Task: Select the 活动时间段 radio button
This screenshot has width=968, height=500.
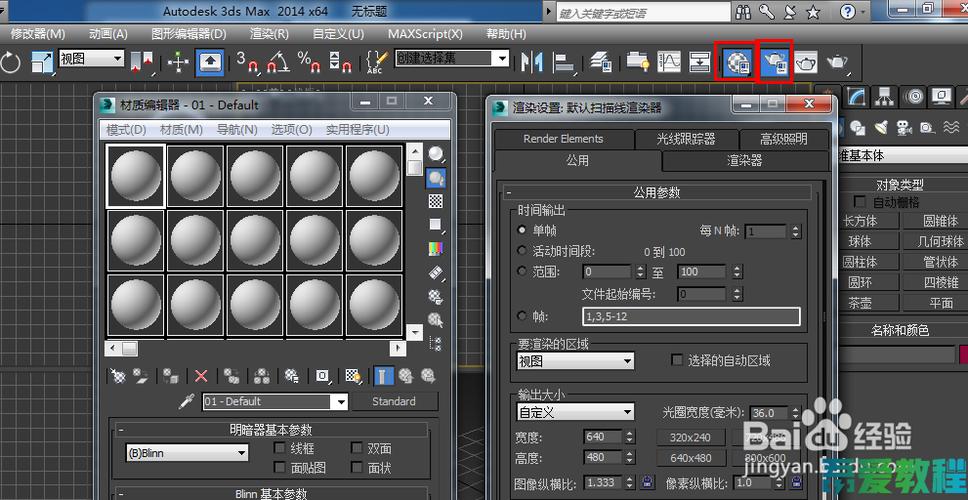Action: 522,251
